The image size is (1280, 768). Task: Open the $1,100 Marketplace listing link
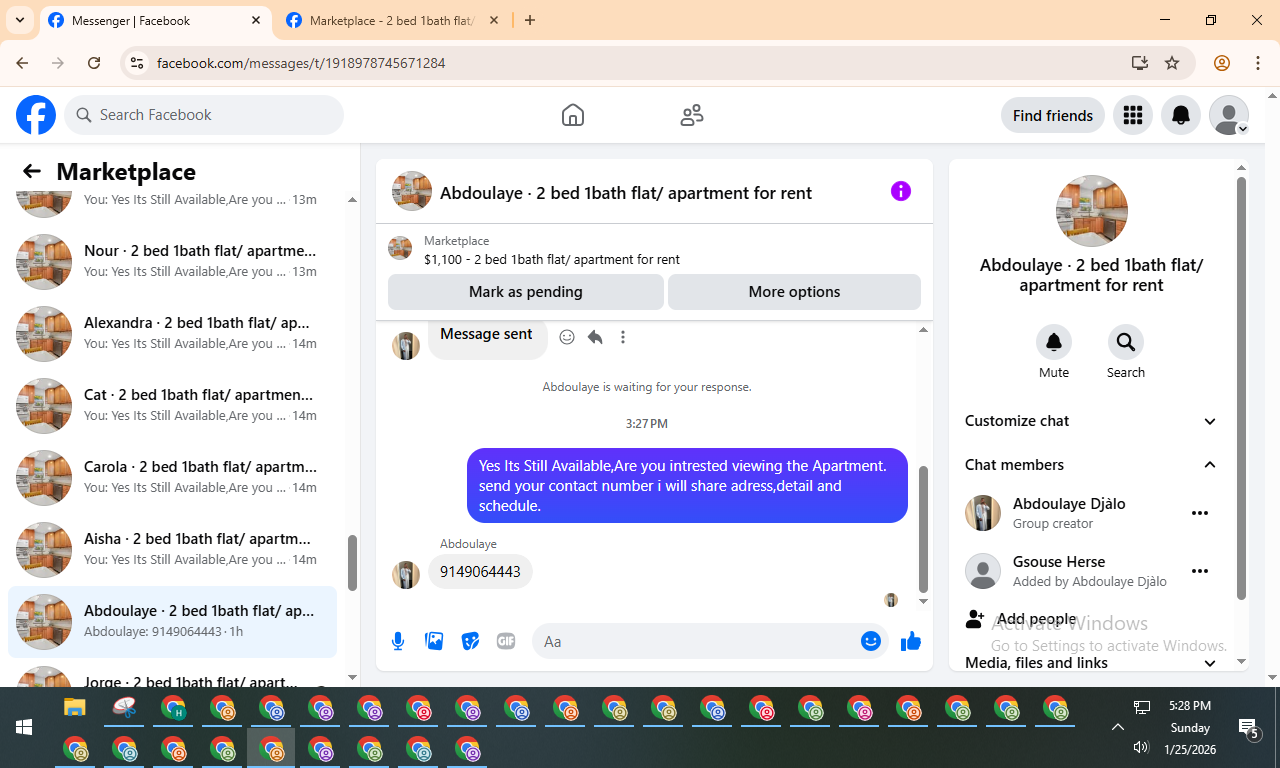coord(551,259)
